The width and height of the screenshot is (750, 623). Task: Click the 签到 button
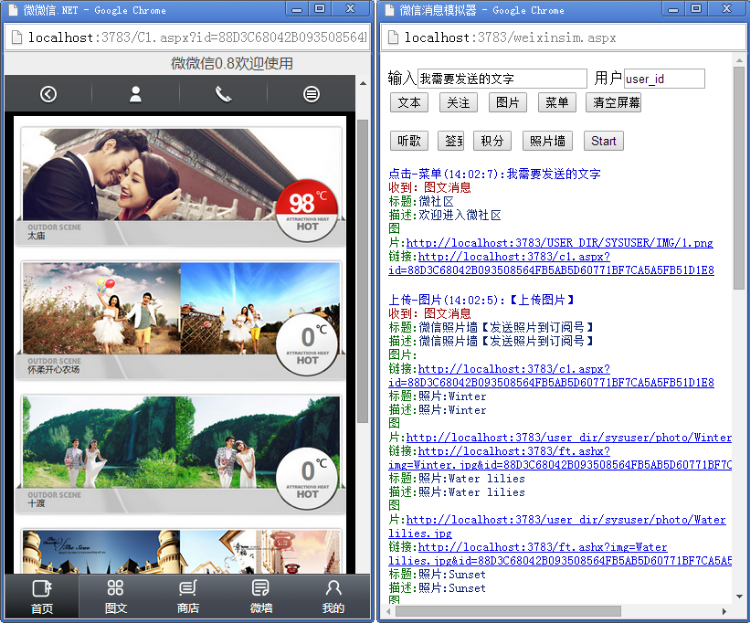tap(451, 141)
